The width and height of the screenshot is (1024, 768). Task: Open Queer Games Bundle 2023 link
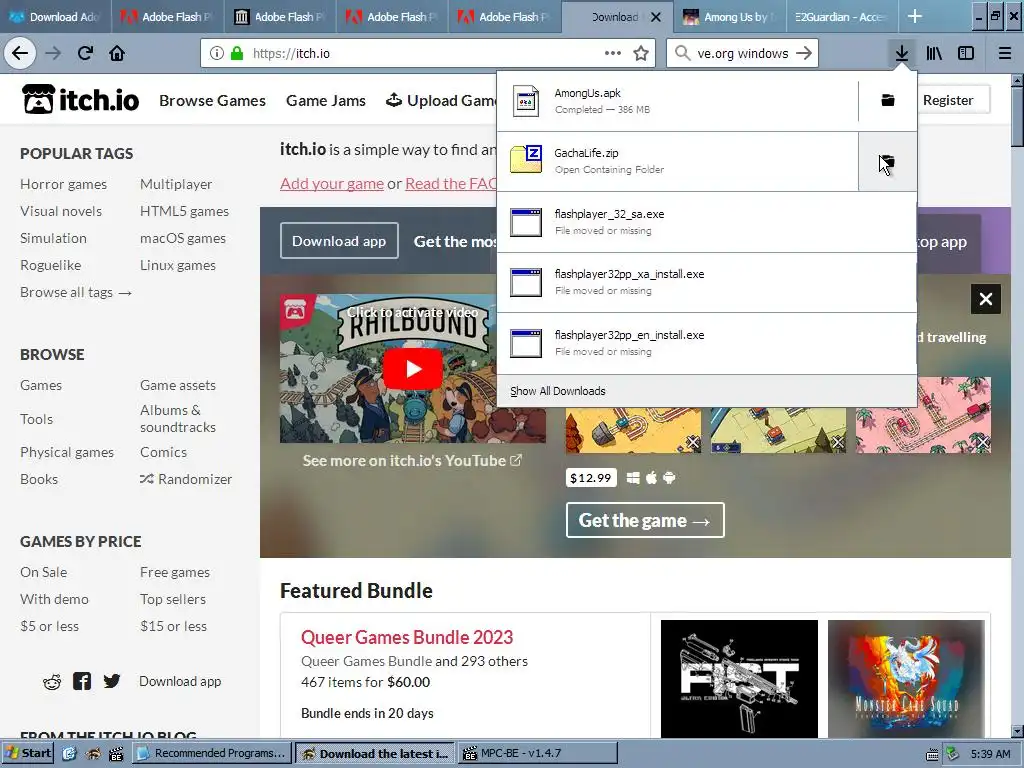coord(407,637)
